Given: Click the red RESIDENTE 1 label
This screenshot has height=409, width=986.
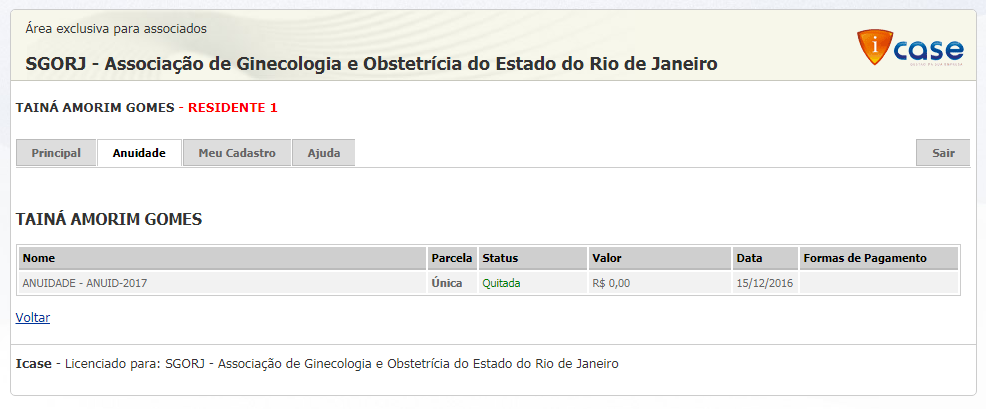Looking at the screenshot, I should click(x=233, y=107).
